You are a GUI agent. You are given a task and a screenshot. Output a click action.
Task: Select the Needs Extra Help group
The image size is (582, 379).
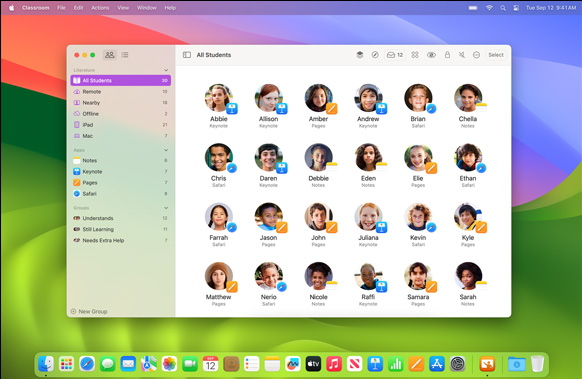121,241
